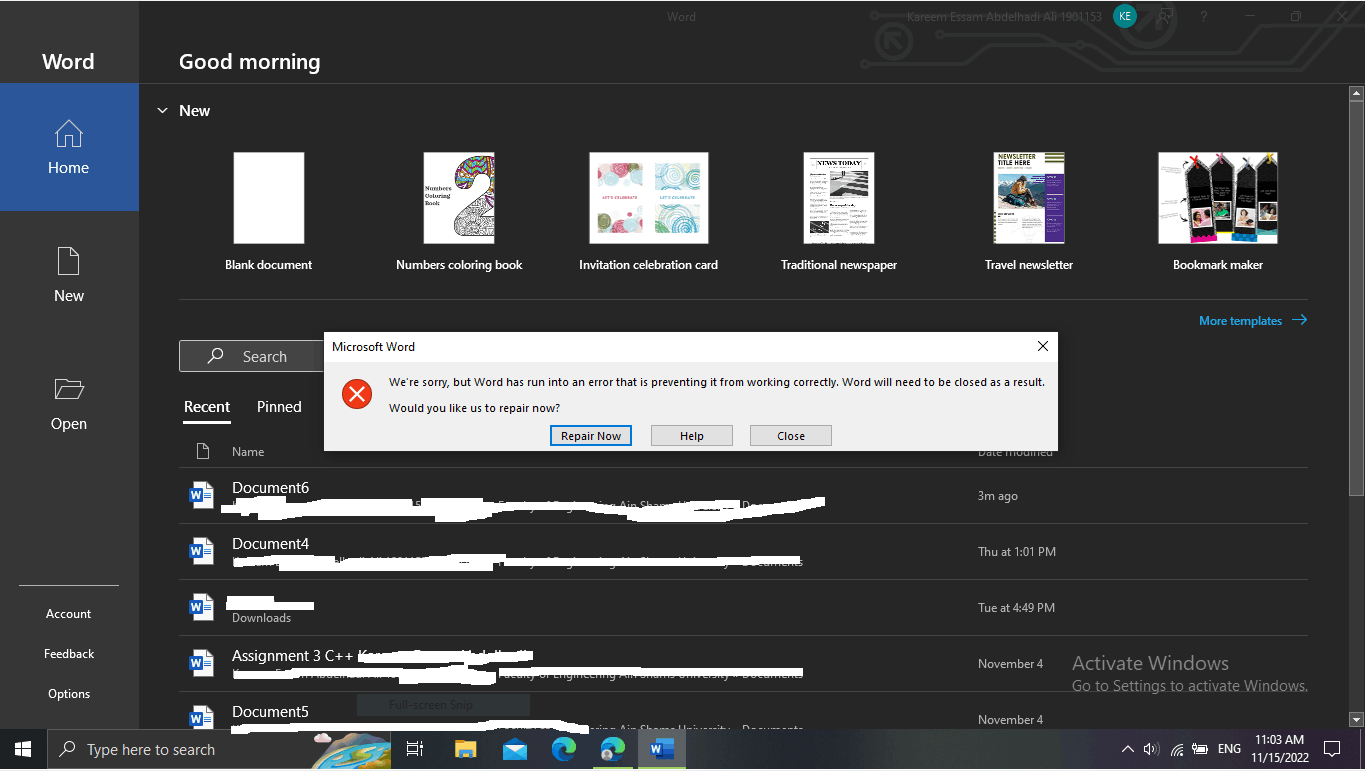
Task: Click the Word Search input field
Action: click(x=253, y=356)
